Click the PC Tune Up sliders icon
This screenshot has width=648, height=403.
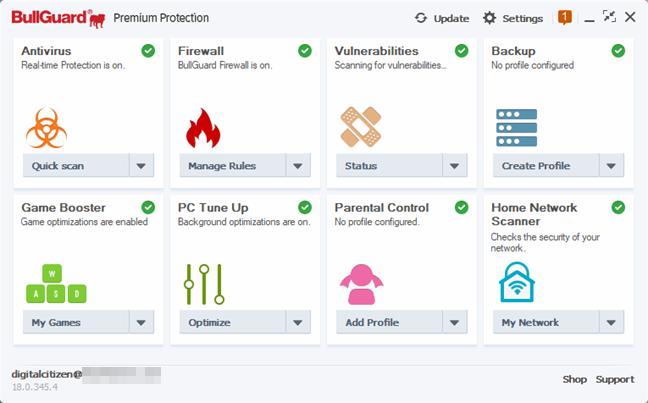[204, 284]
